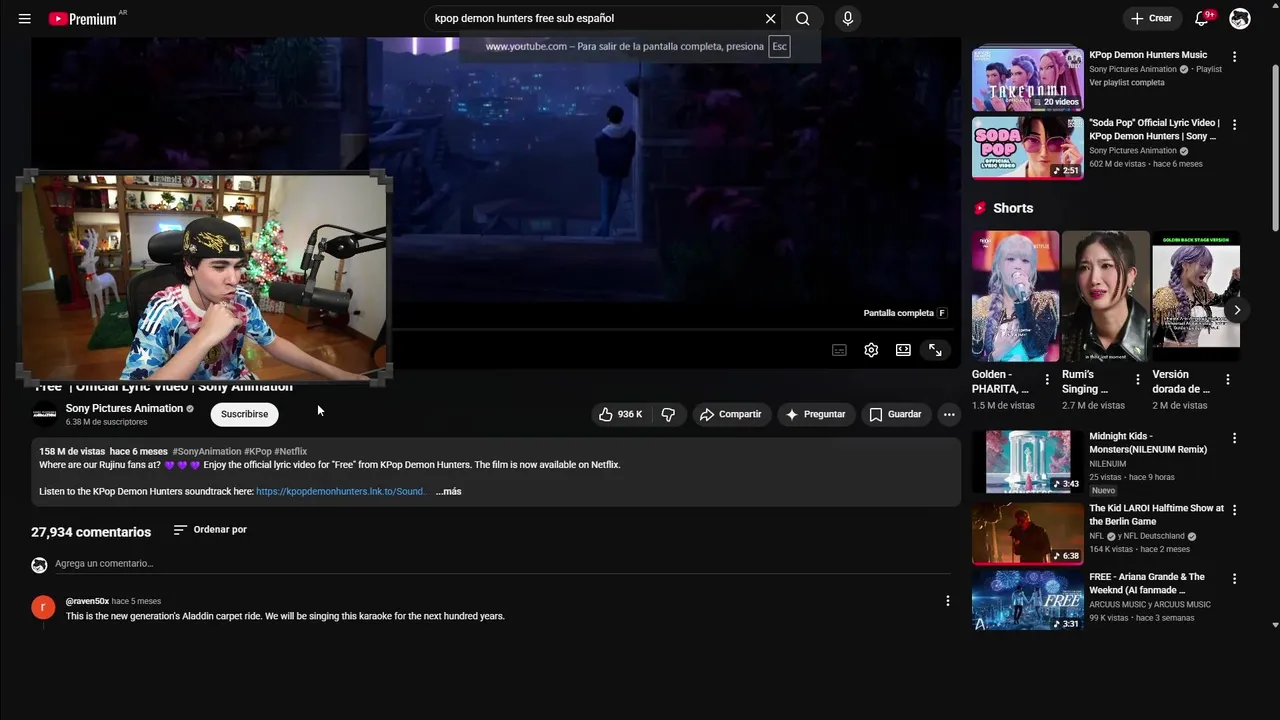The width and height of the screenshot is (1280, 720).
Task: Open Ordenar por comment sorting
Action: (x=210, y=530)
